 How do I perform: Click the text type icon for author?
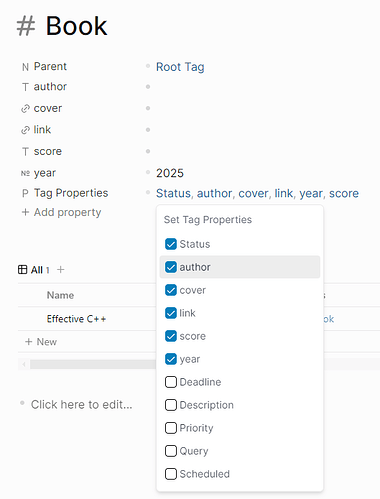coord(25,87)
